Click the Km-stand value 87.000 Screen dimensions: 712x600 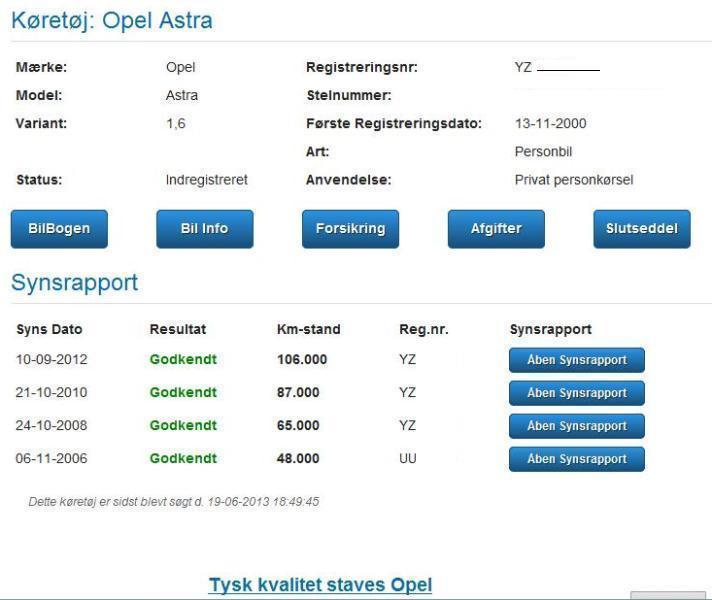(298, 392)
